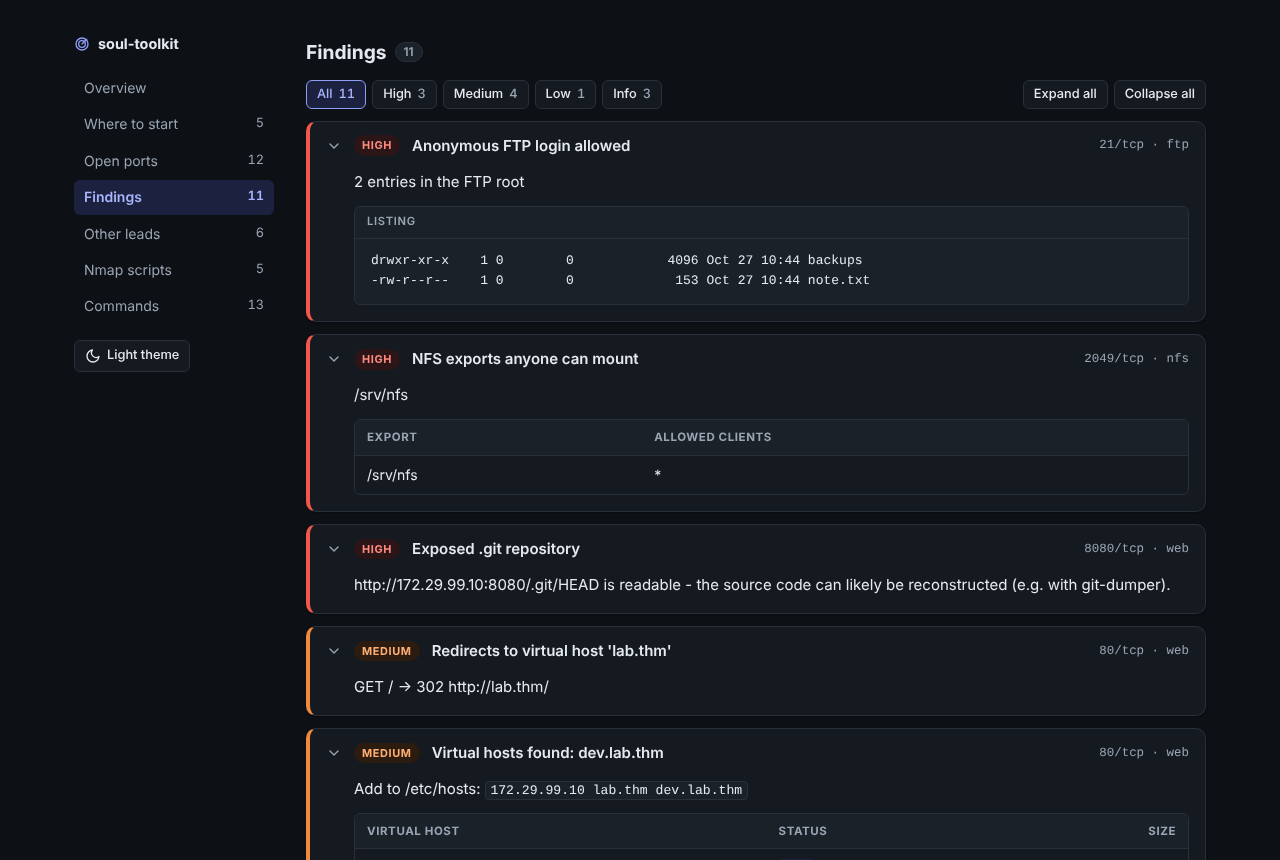Click the backups directory listing line
Image resolution: width=1280 pixels, height=860 pixels.
tap(616, 260)
